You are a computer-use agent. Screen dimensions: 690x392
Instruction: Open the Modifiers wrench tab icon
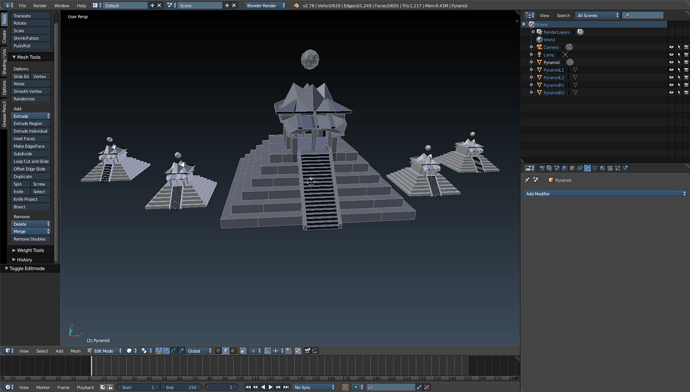(x=587, y=168)
